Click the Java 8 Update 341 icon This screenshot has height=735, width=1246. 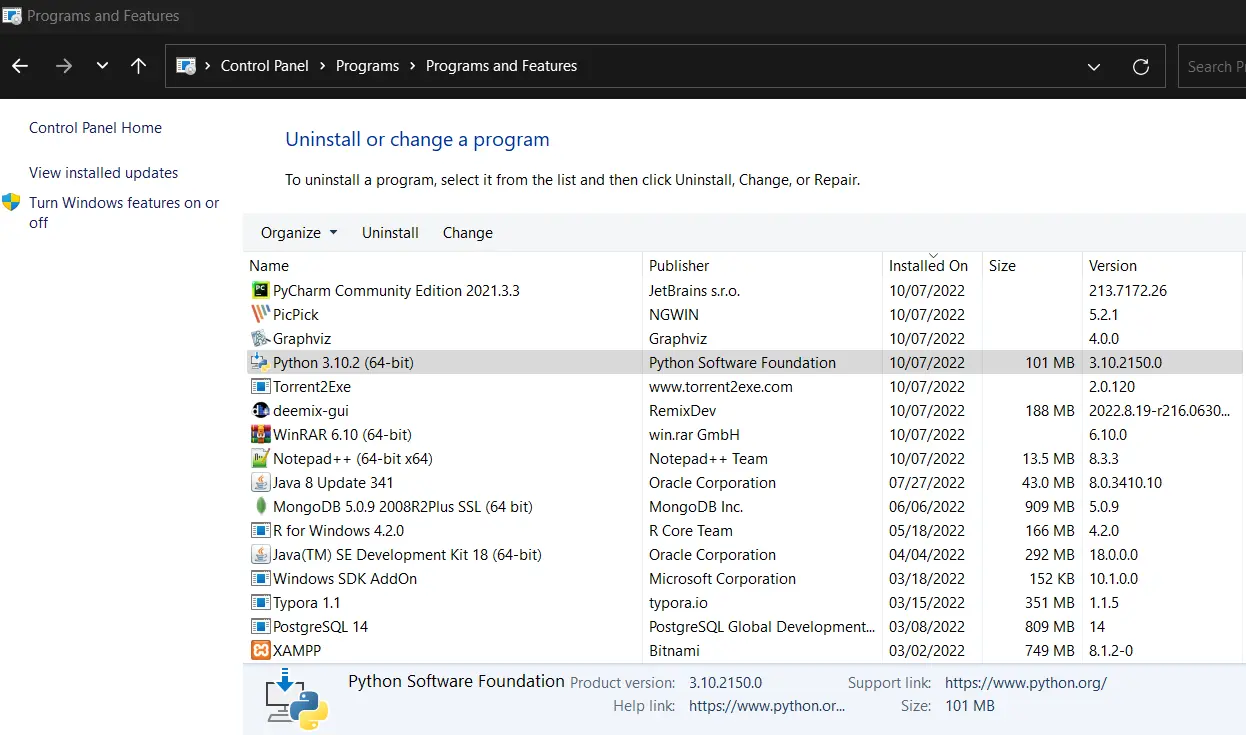[260, 483]
